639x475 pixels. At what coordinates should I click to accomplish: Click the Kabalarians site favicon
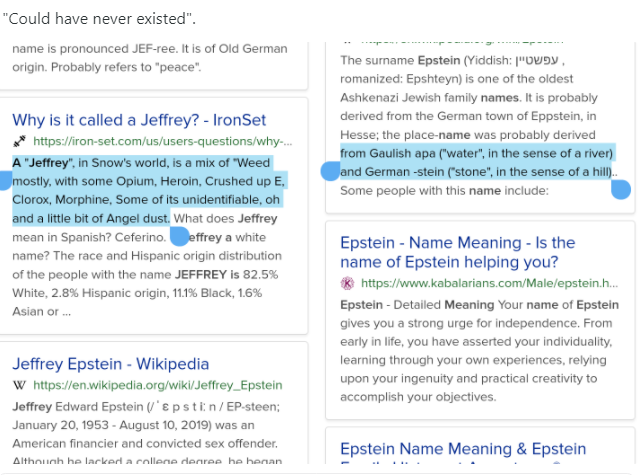tap(347, 284)
